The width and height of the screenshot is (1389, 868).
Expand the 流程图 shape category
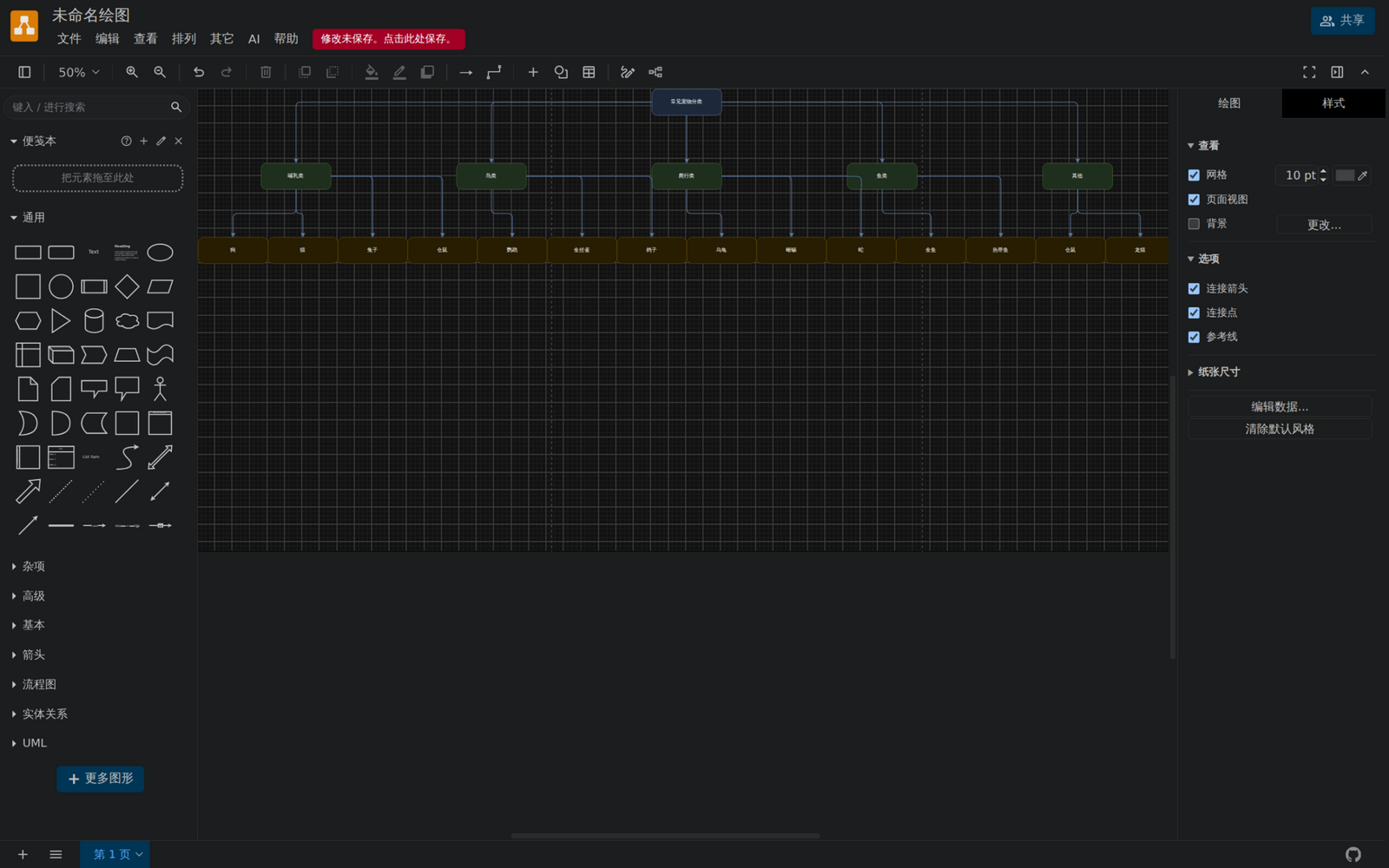[x=39, y=684]
